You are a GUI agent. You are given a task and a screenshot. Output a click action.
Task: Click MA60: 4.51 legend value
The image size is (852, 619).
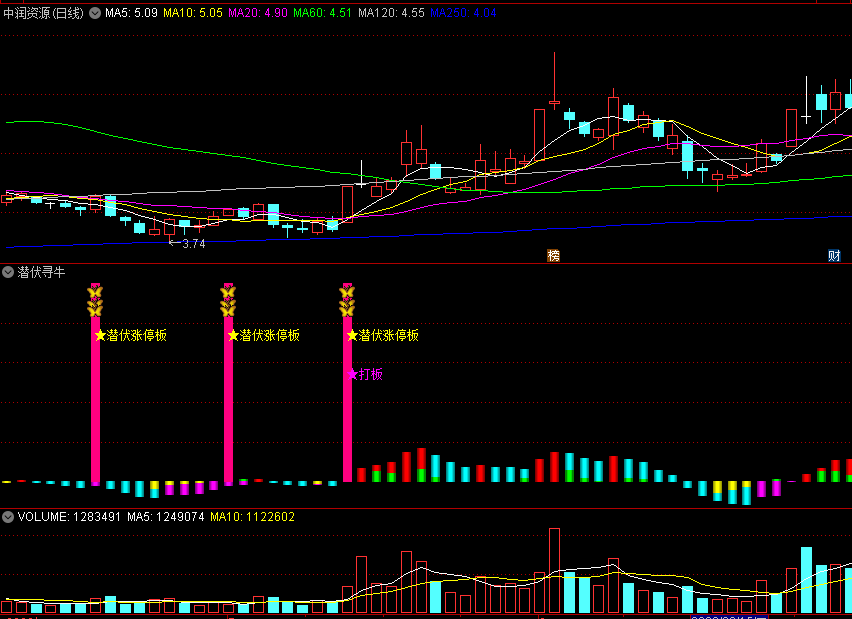322,13
